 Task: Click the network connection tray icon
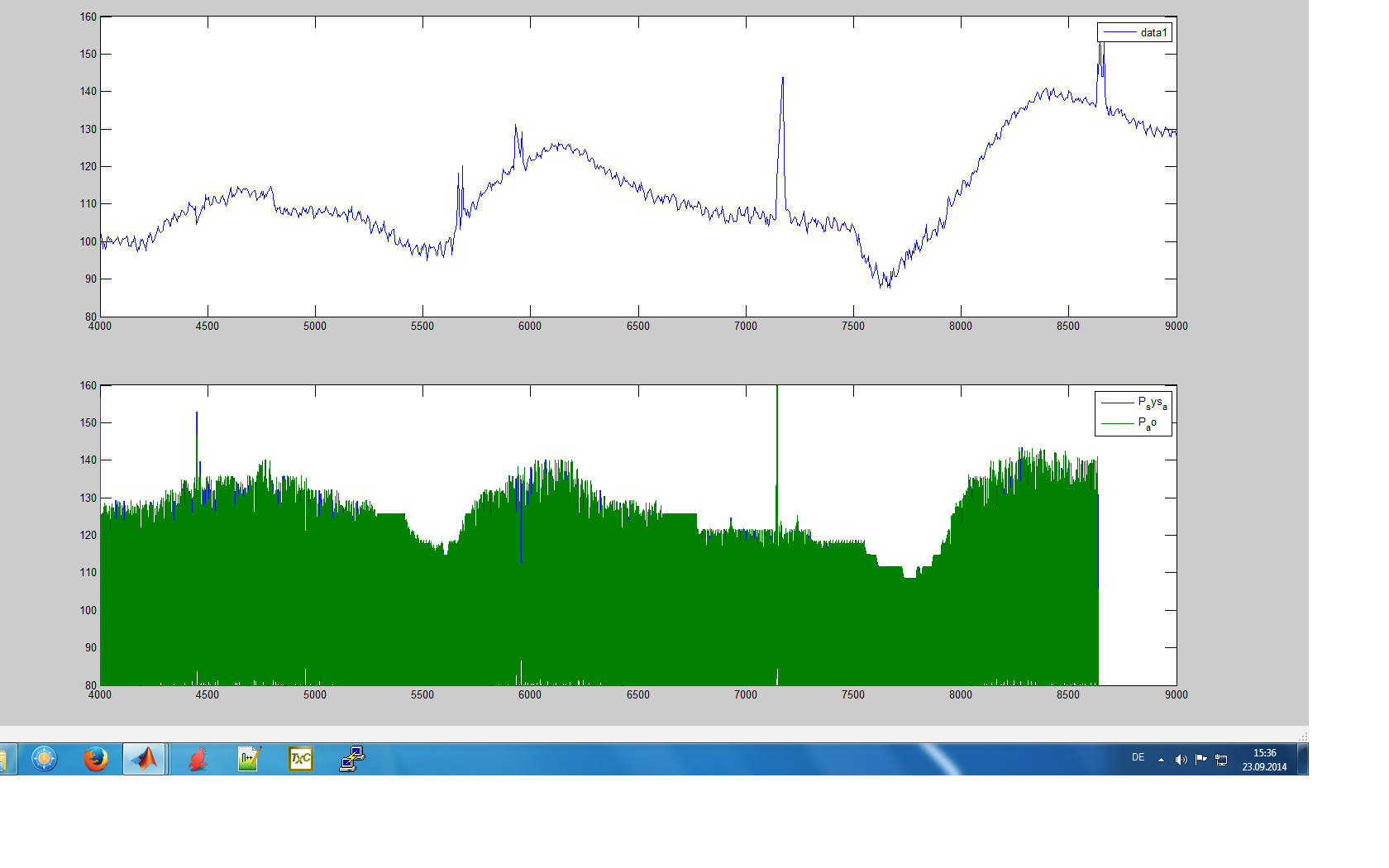click(x=1221, y=760)
